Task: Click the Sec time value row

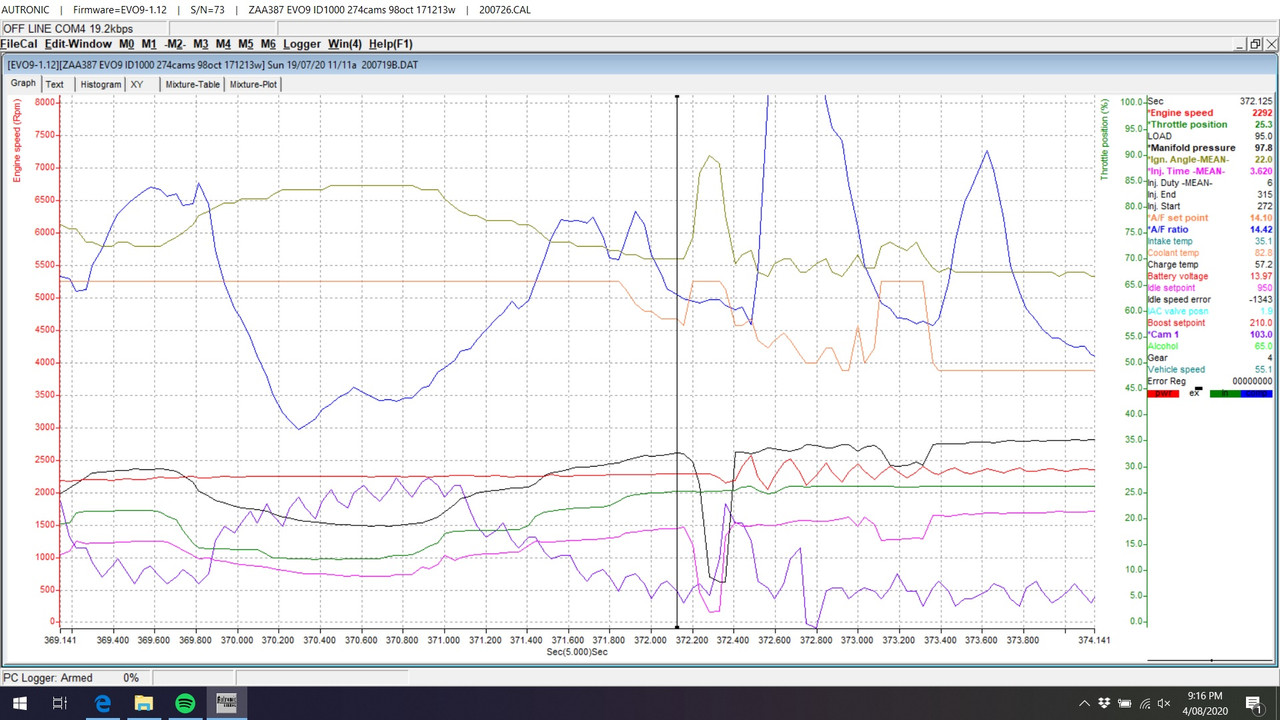Action: point(1209,101)
